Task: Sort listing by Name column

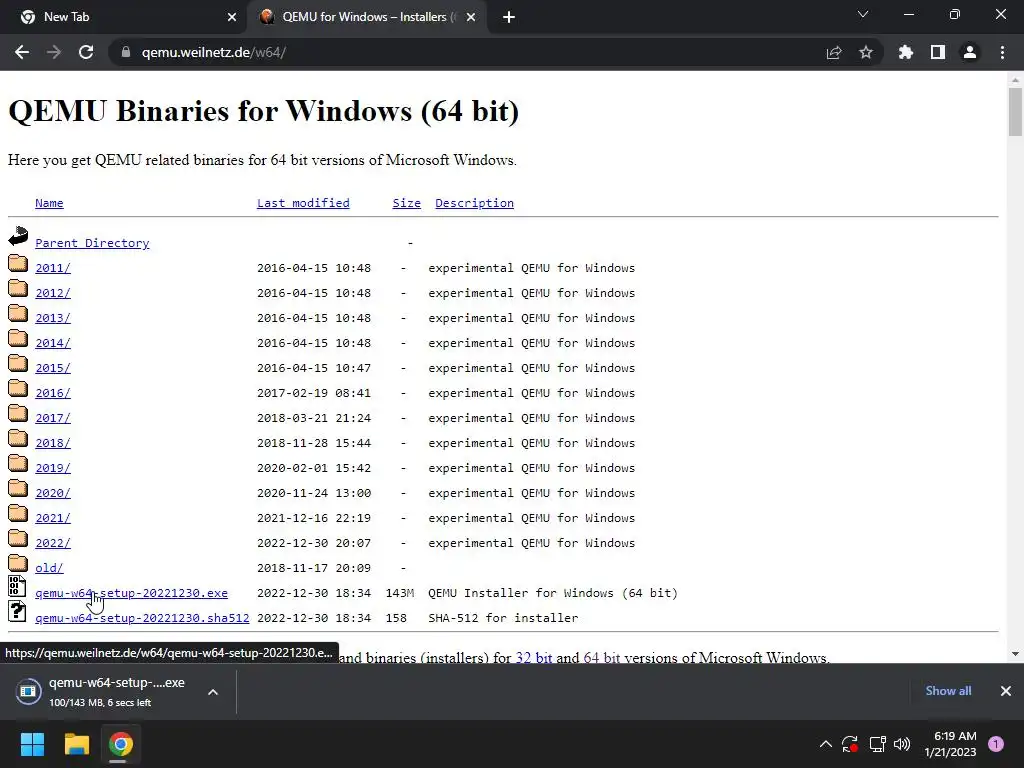Action: pos(49,203)
